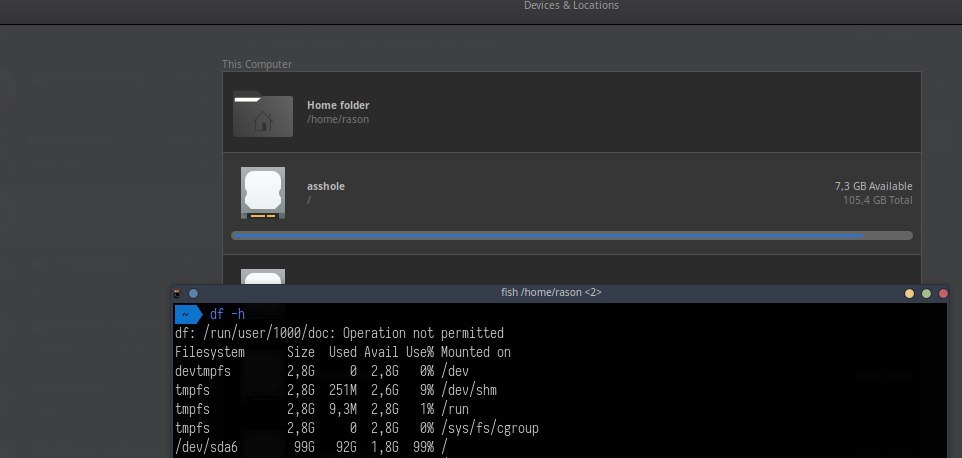Screen dimensions: 962x458
Task: Click terminal title fish /home/rason <2>
Action: coord(551,292)
